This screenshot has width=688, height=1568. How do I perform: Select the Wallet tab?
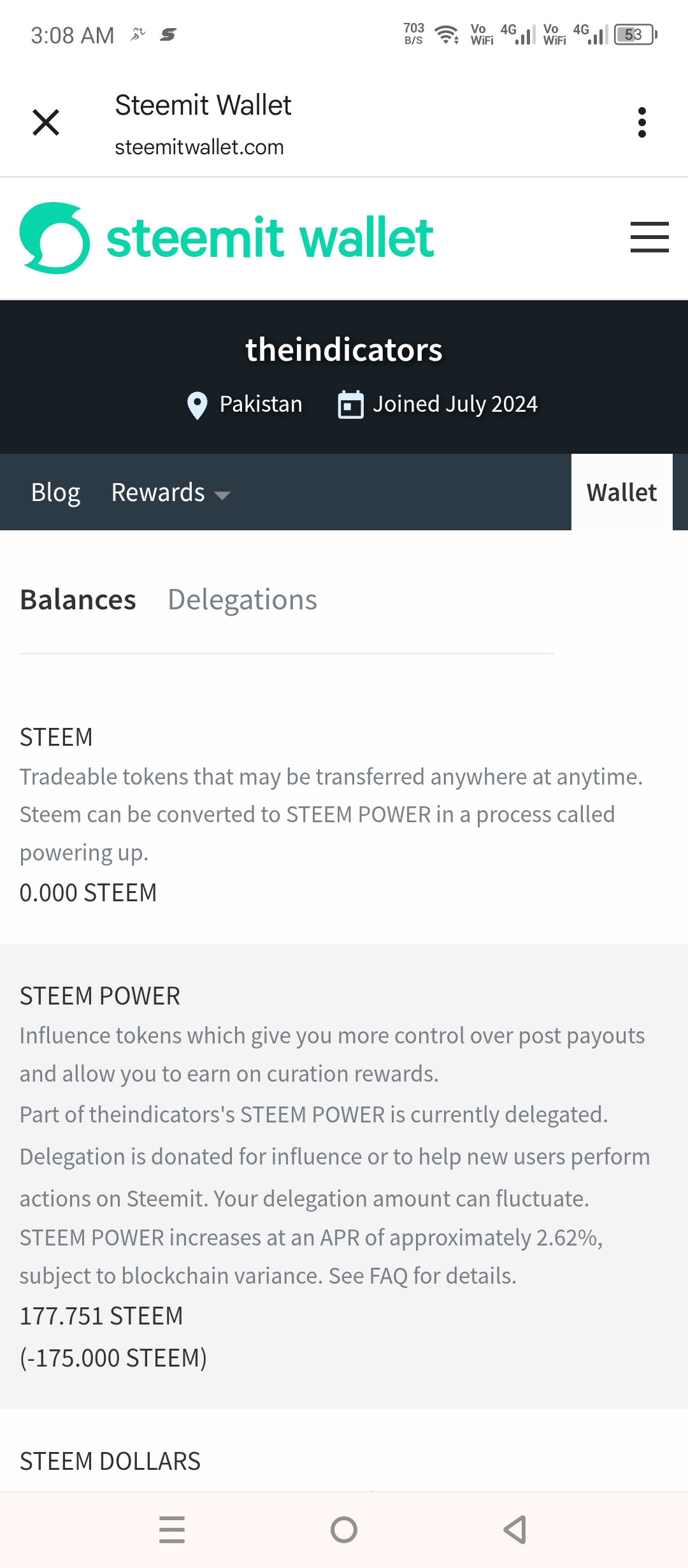point(621,493)
